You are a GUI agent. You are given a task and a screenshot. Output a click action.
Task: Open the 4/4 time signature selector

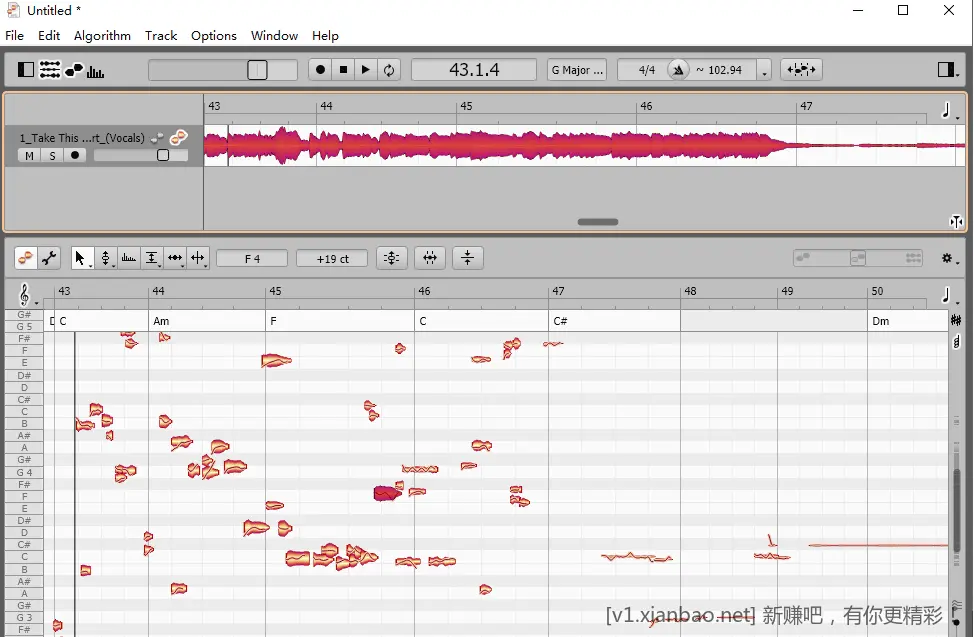[647, 69]
